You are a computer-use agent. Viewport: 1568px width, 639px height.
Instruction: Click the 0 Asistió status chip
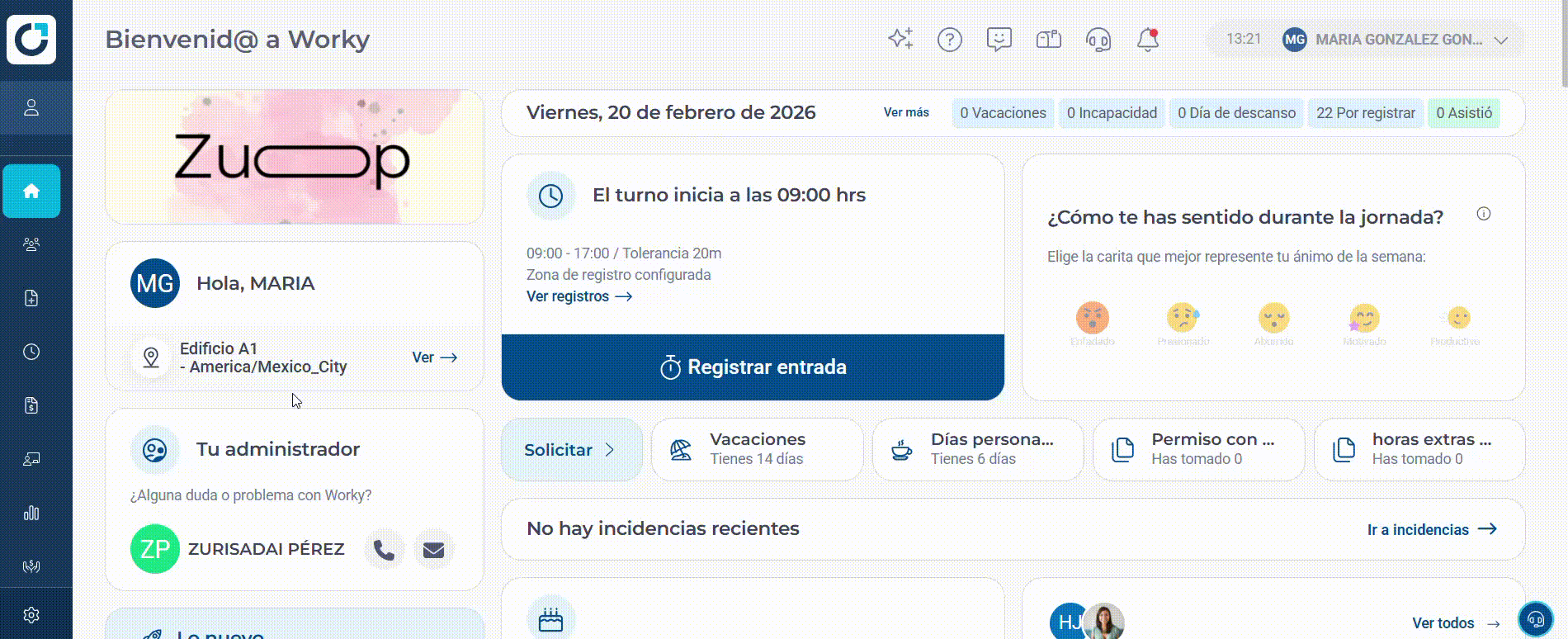pos(1464,113)
